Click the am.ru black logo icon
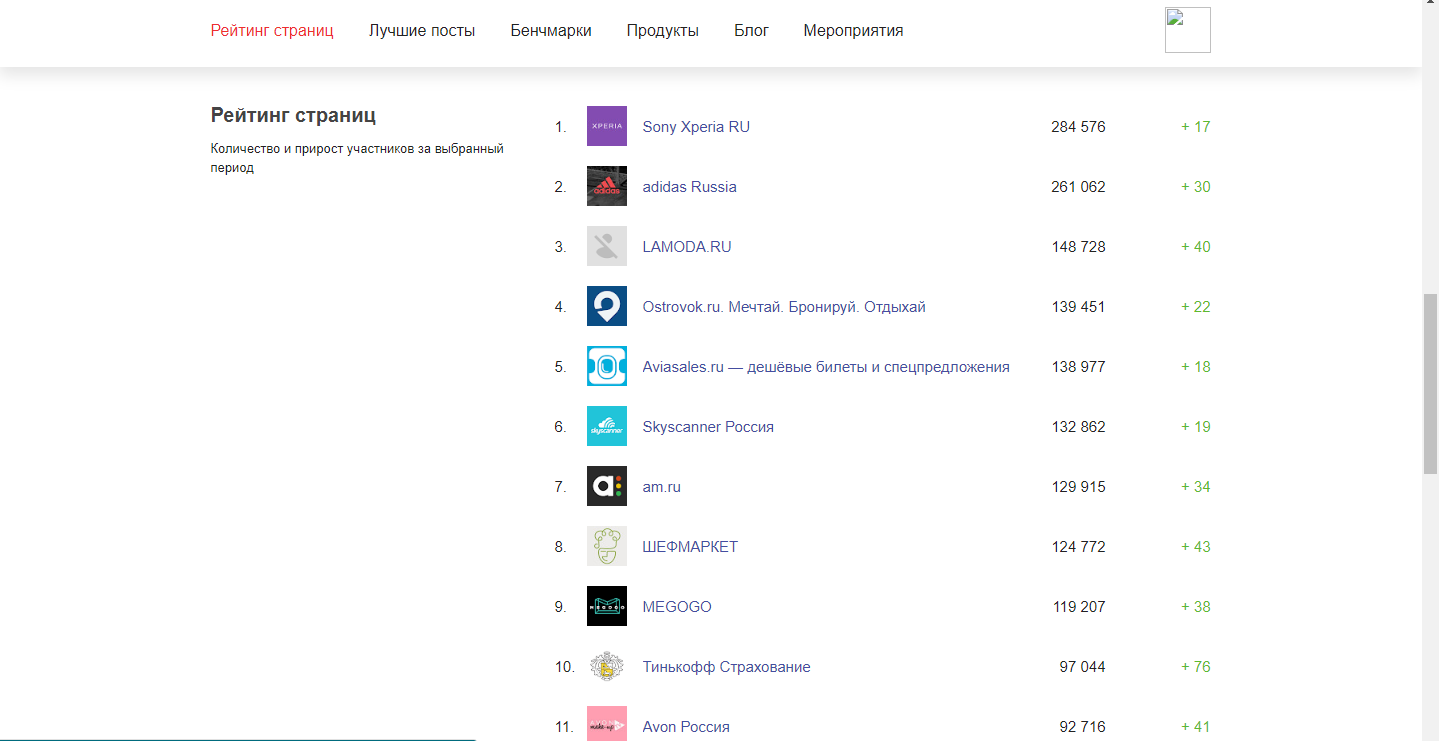Viewport: 1439px width, 741px height. (x=607, y=486)
